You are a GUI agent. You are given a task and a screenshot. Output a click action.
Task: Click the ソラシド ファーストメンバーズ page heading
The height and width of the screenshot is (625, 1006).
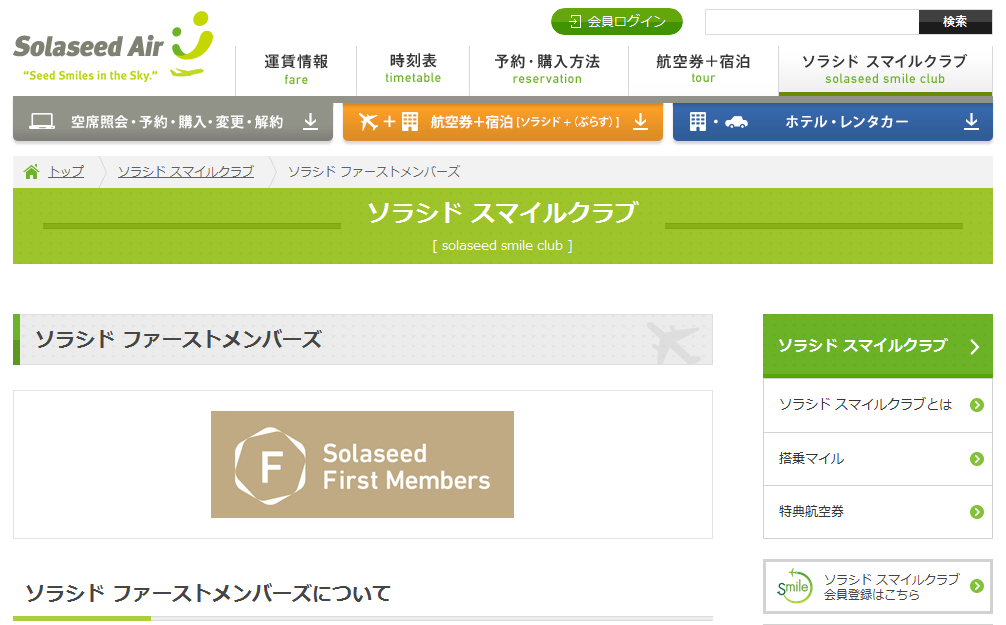[178, 339]
